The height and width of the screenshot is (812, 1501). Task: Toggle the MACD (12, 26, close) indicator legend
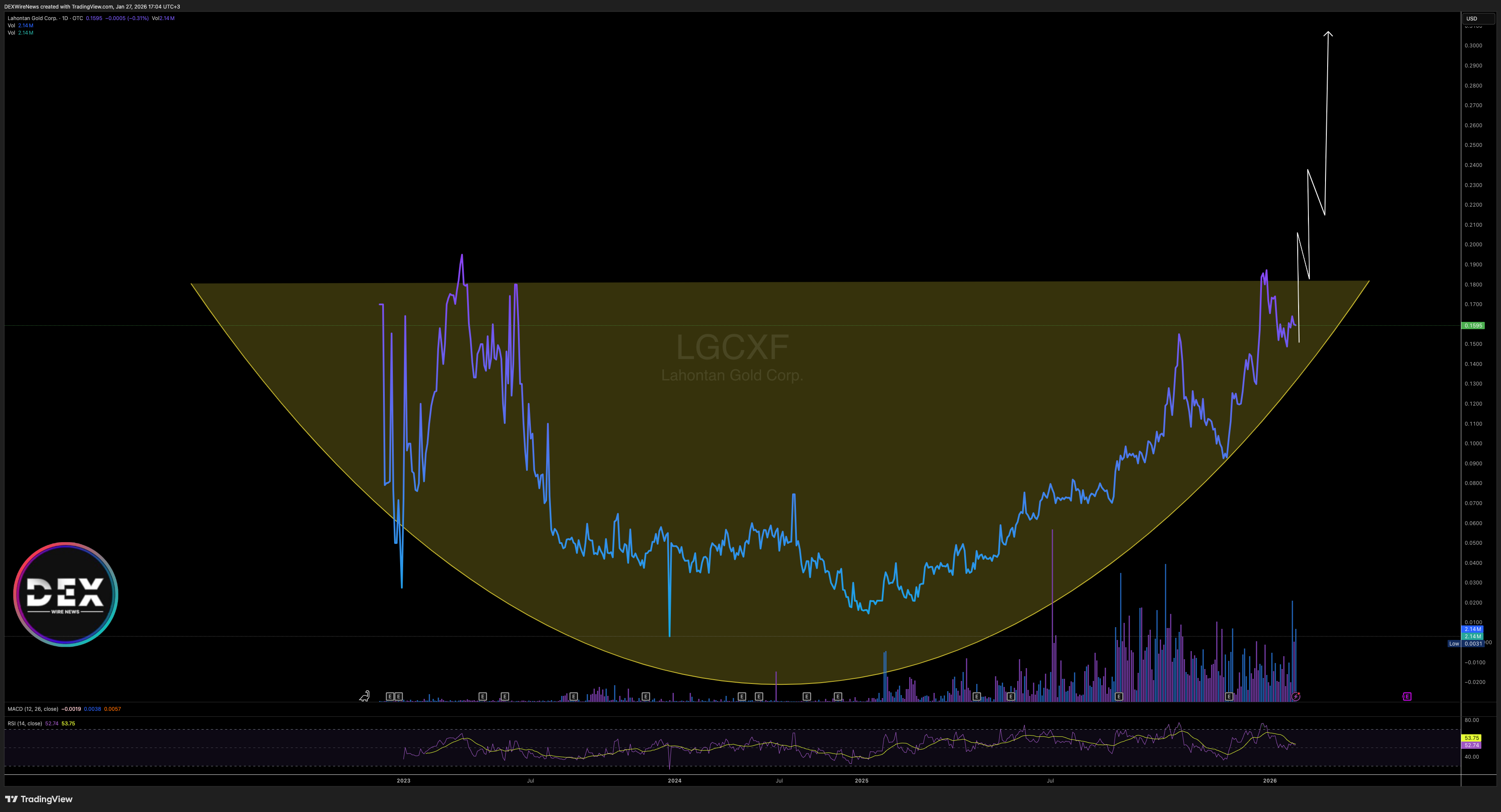coord(32,709)
